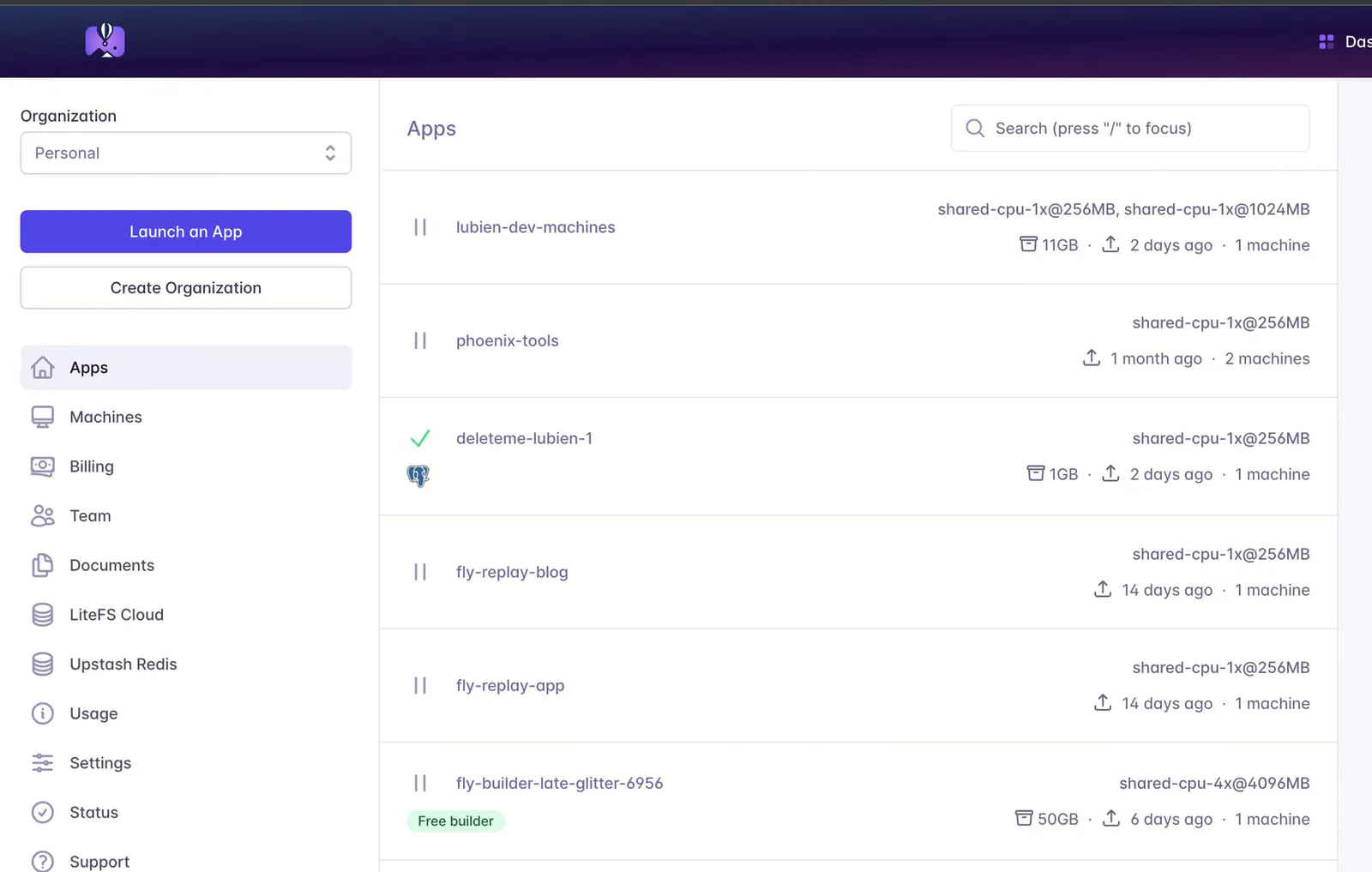Open the fly-builder-late-glitter-6956 app
Image resolution: width=1372 pixels, height=872 pixels.
pos(559,783)
